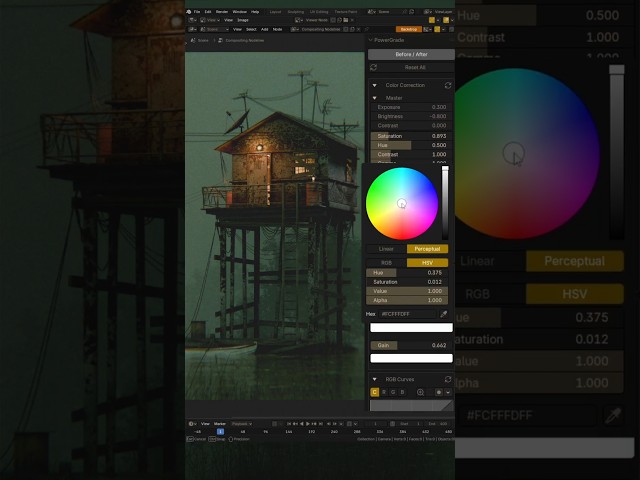Viewport: 640px width, 480px height.
Task: Click the Scene icon in the breadcrumb bar
Action: tap(193, 40)
